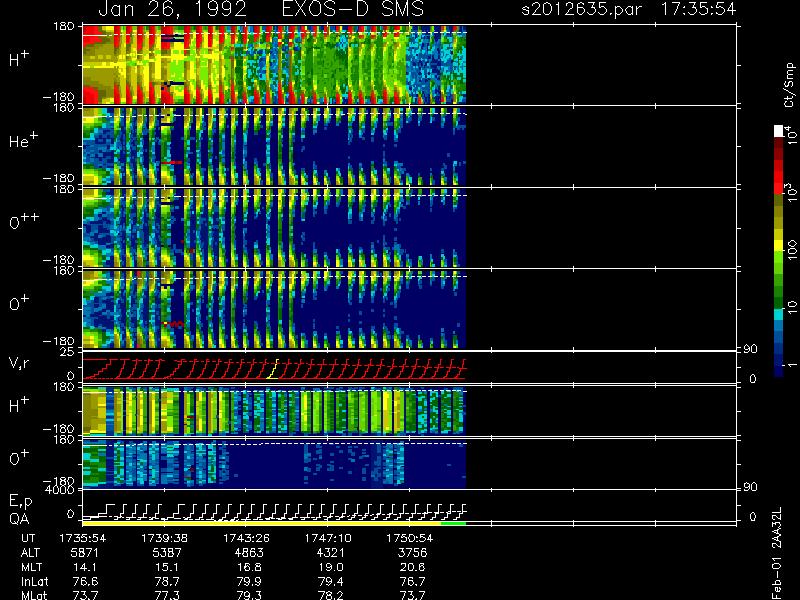Click the '1' tick label on color bar
Screen dimensions: 800x600
pos(792,365)
